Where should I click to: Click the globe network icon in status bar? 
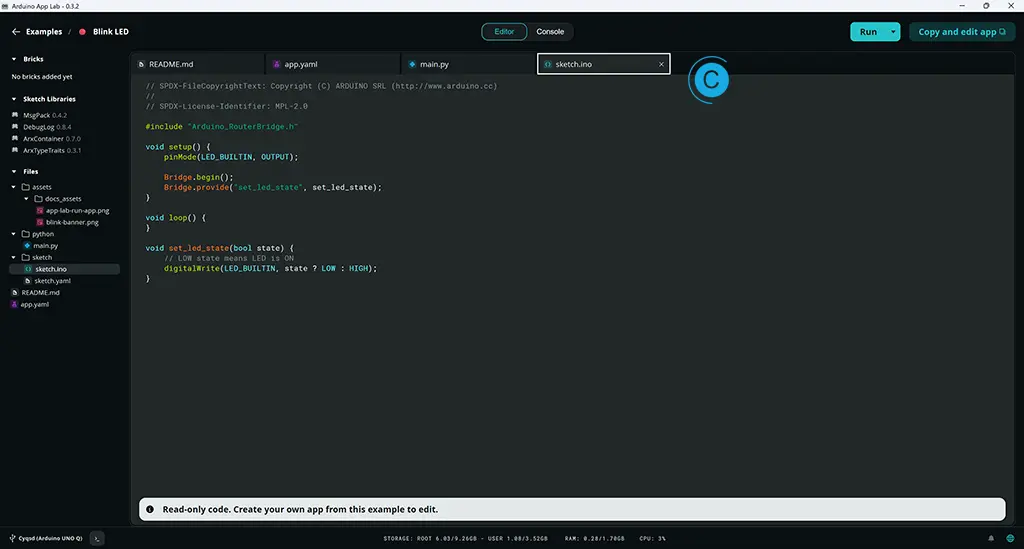tap(1010, 539)
